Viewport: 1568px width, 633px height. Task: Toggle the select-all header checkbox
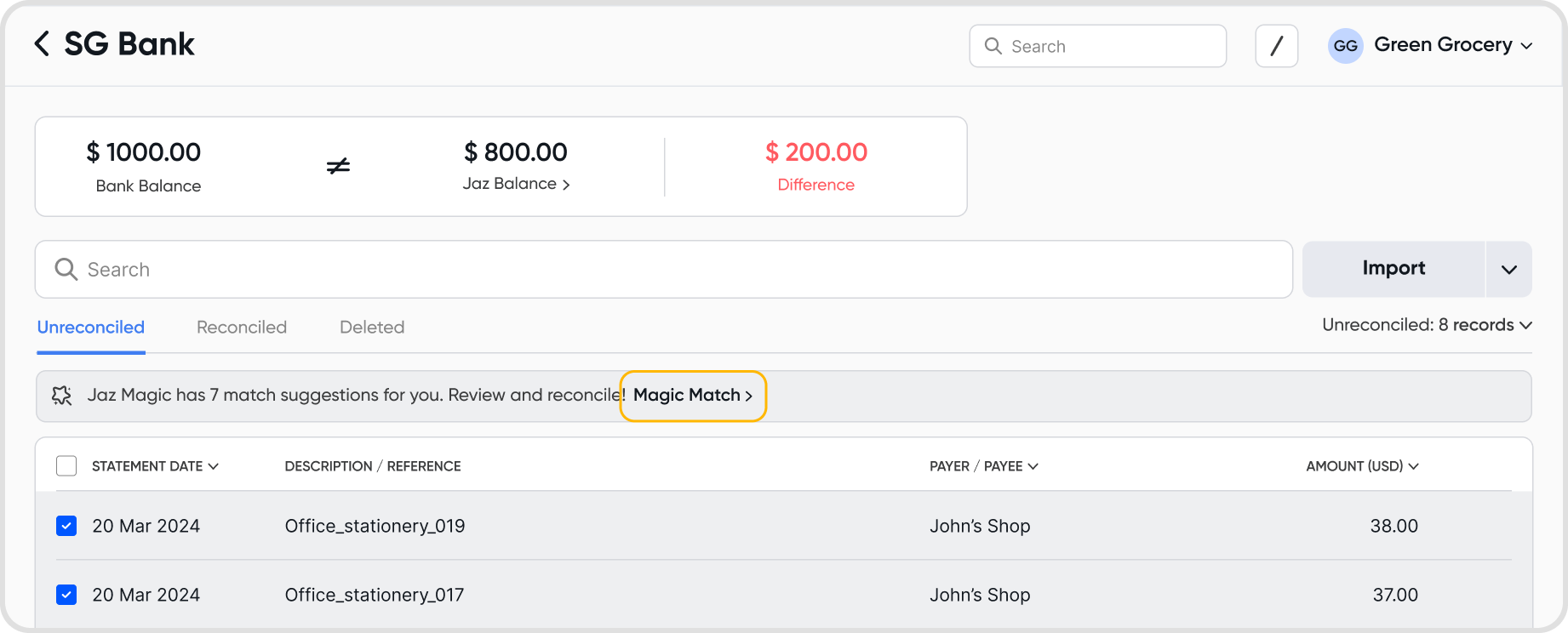[66, 466]
